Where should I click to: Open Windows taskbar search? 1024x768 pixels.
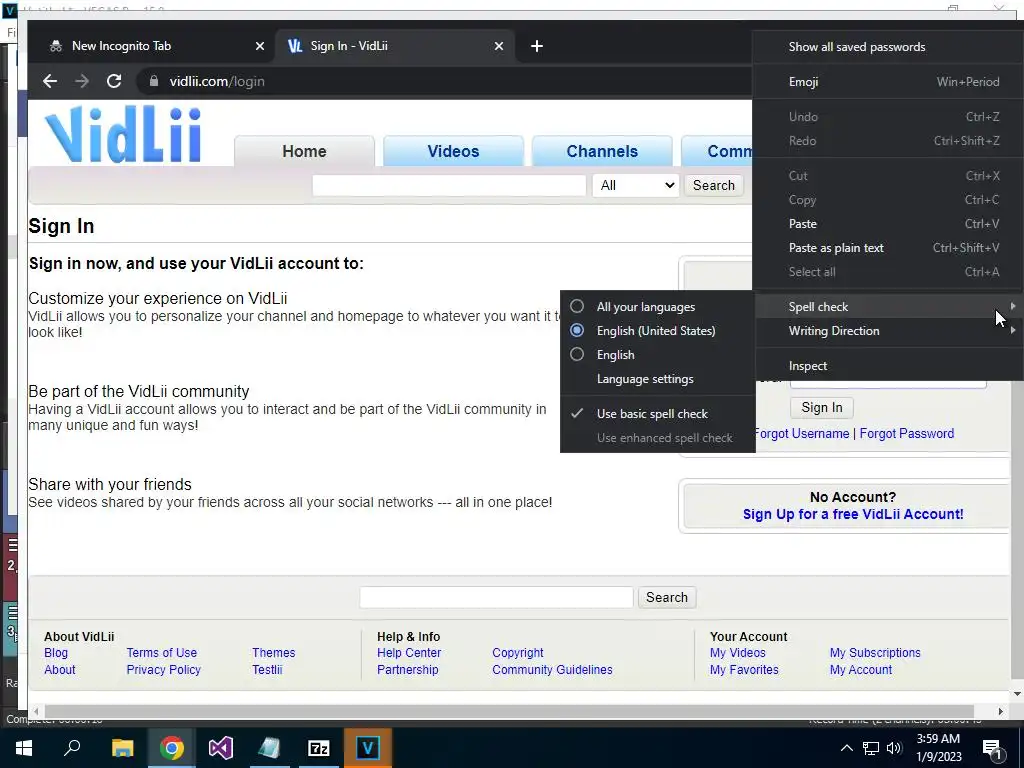click(x=72, y=748)
